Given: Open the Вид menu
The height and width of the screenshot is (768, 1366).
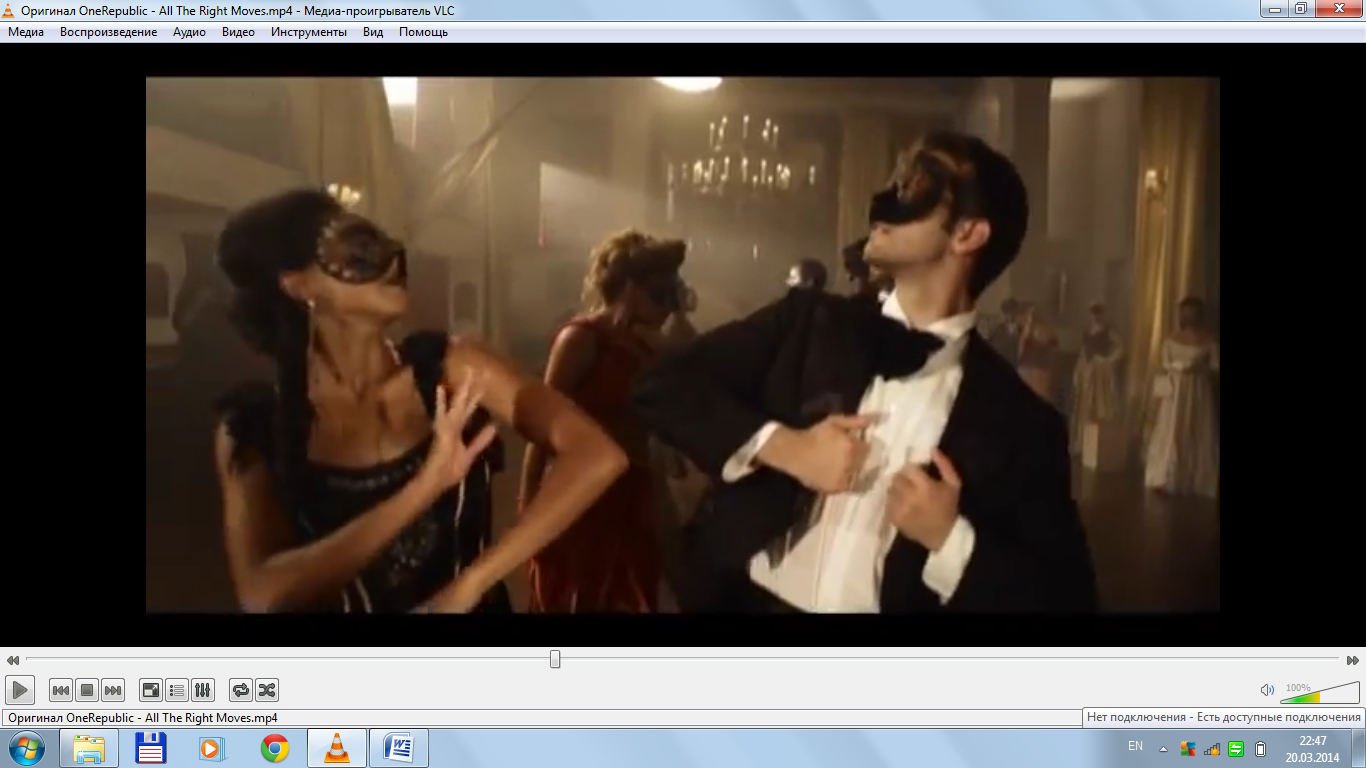Looking at the screenshot, I should pyautogui.click(x=373, y=32).
